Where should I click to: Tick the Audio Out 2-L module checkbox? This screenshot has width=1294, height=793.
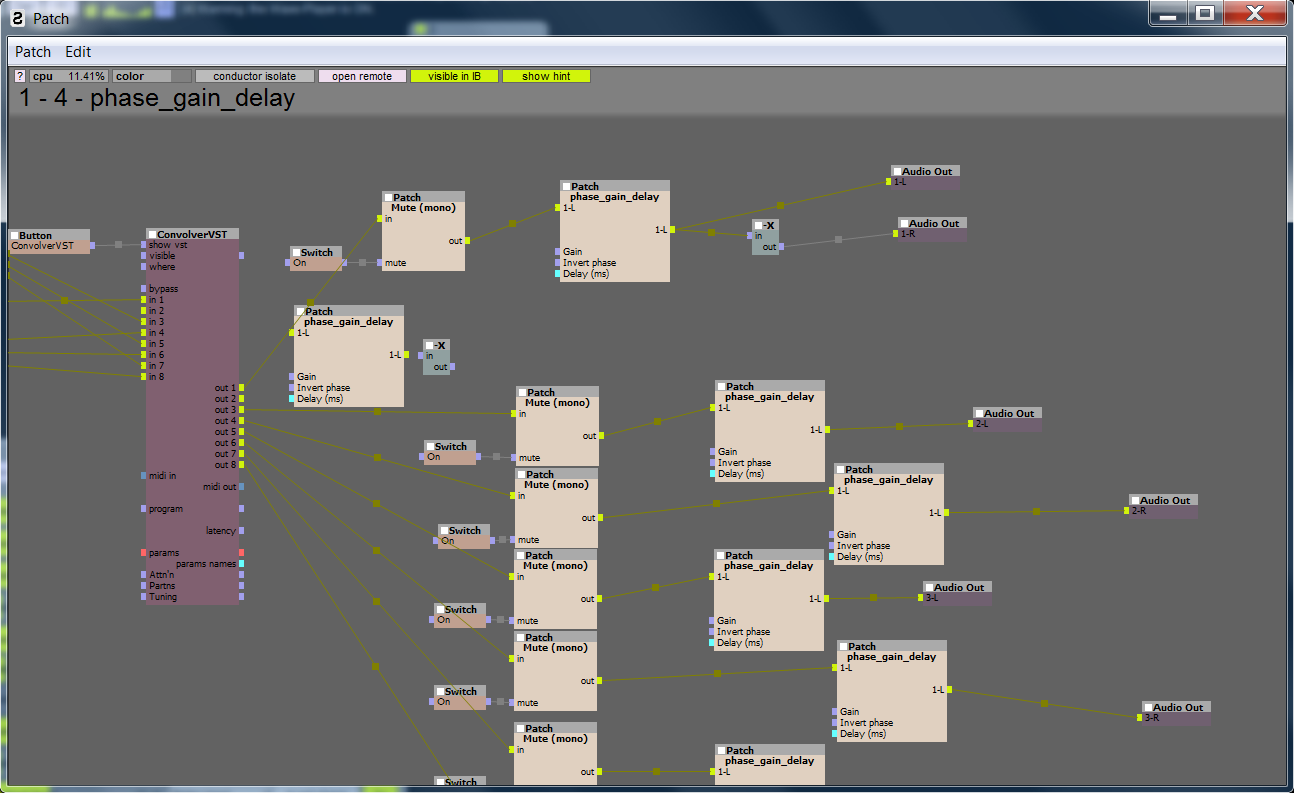(979, 413)
